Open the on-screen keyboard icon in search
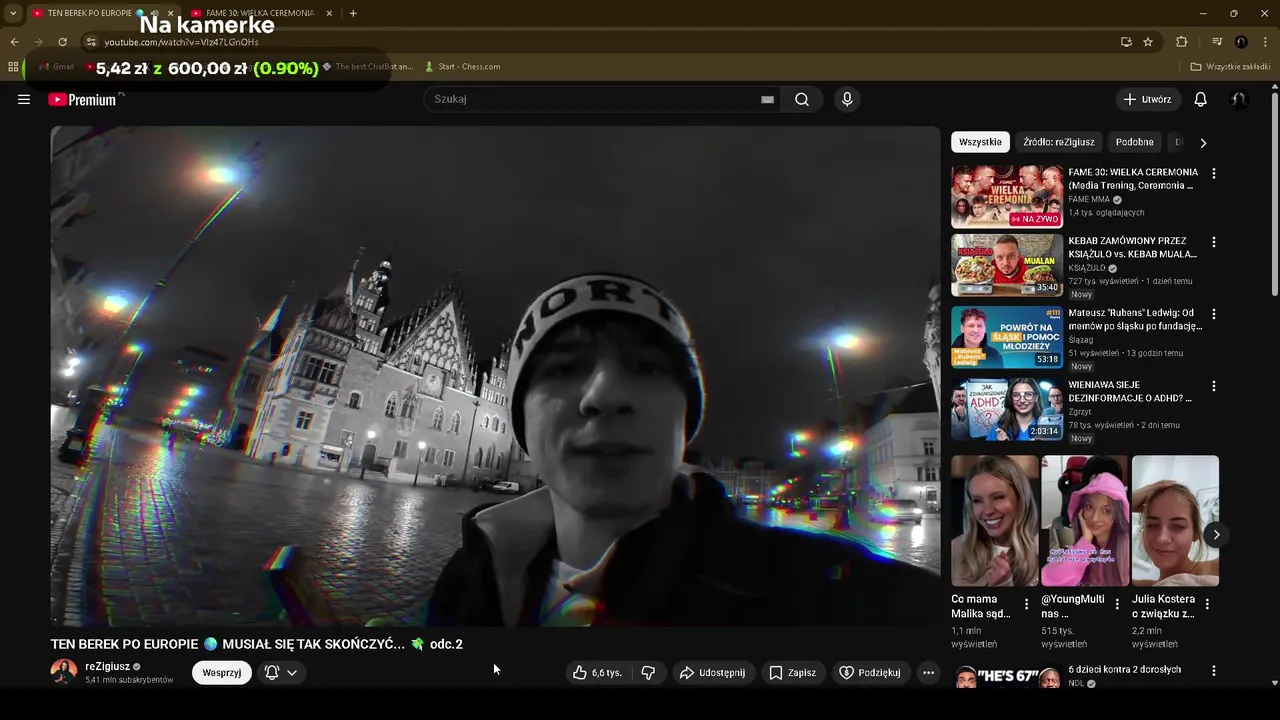Screen dimensions: 1280x720 (x=767, y=99)
